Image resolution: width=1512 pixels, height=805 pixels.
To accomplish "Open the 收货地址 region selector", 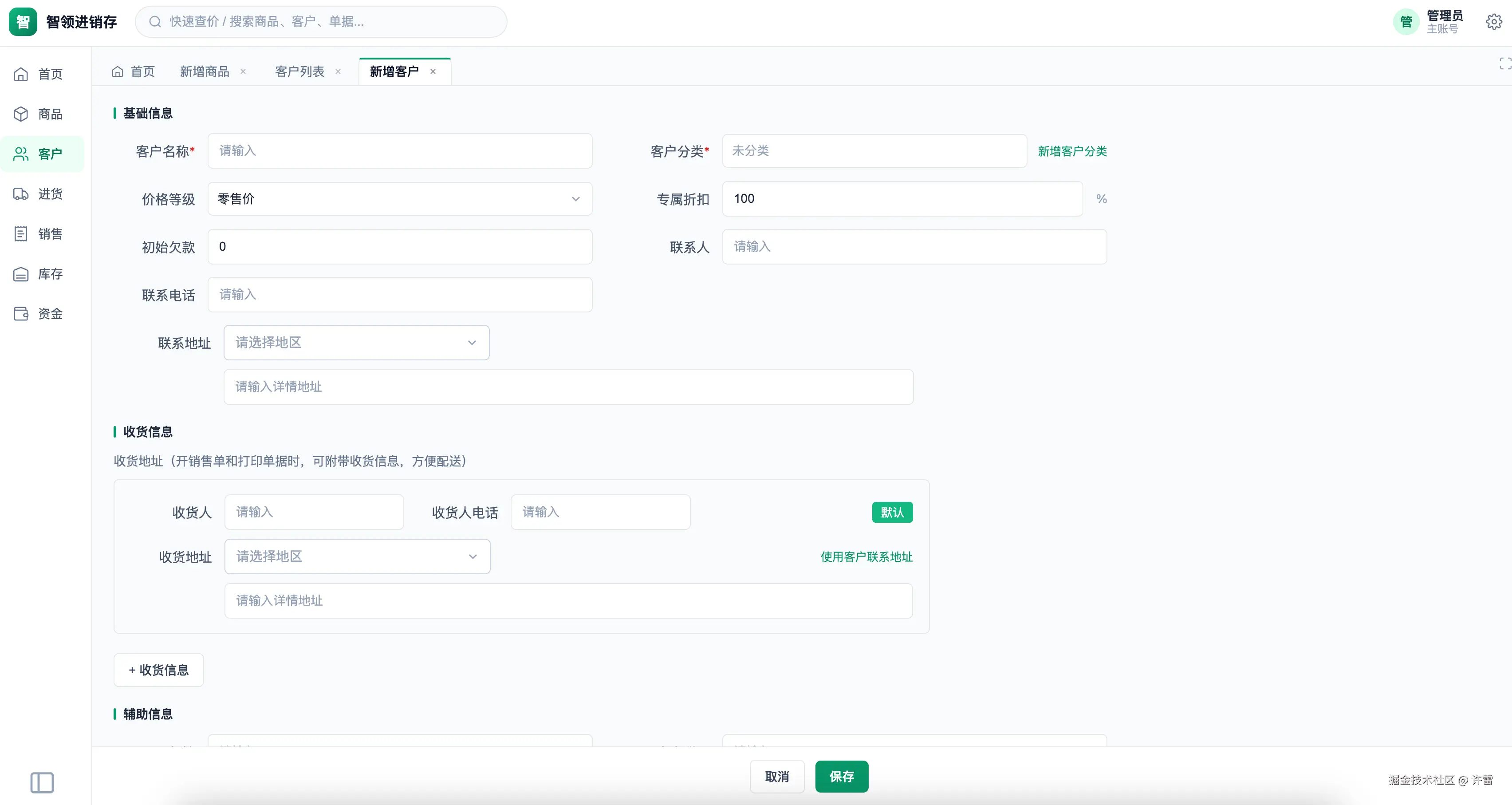I will click(x=358, y=556).
